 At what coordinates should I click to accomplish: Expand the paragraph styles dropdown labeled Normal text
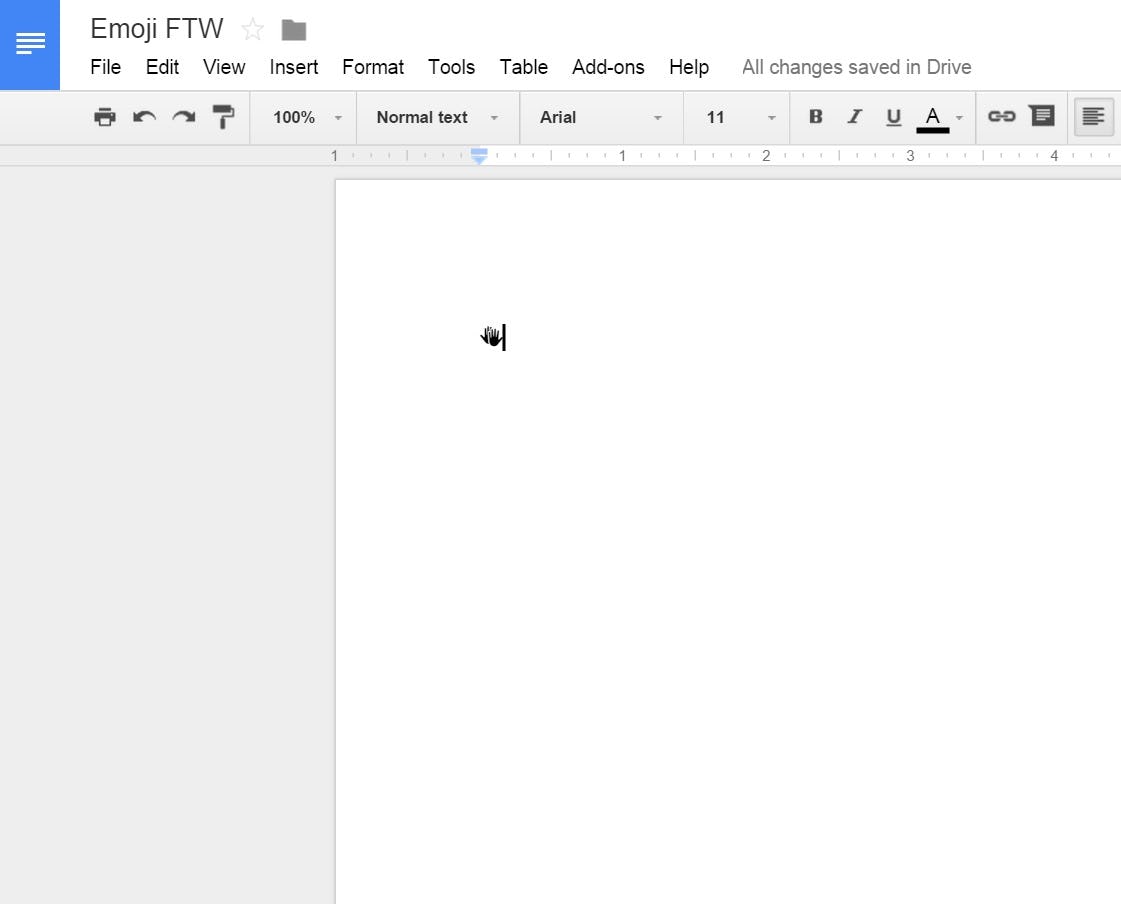click(x=437, y=117)
